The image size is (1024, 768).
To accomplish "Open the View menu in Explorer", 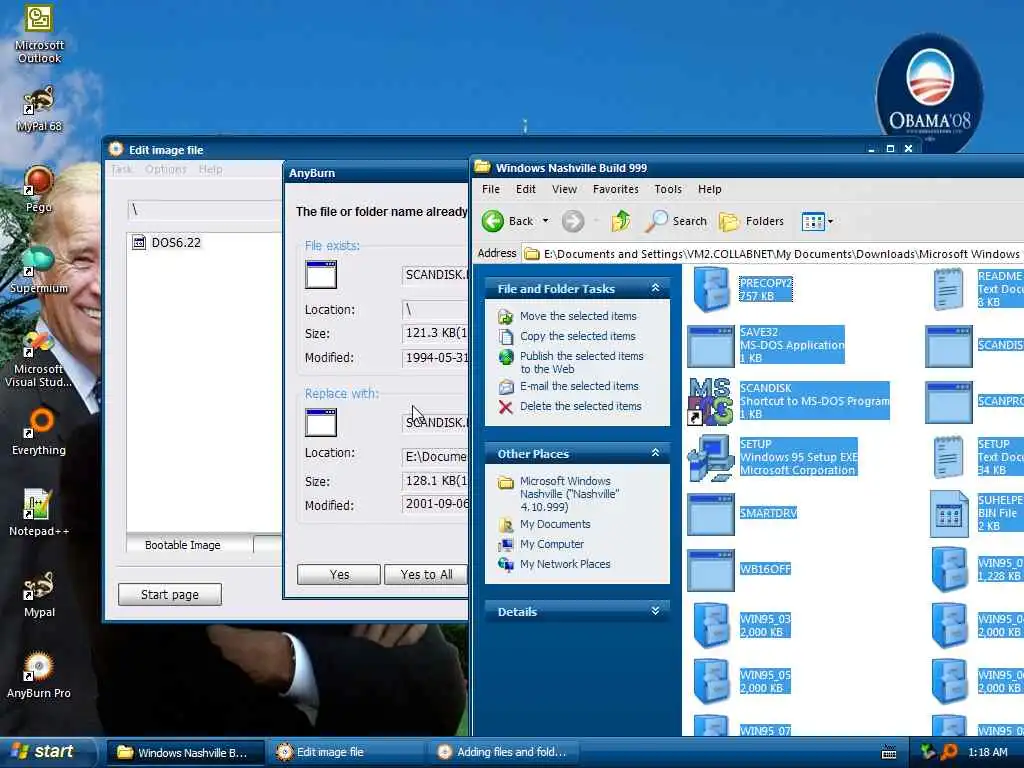I will pos(564,189).
